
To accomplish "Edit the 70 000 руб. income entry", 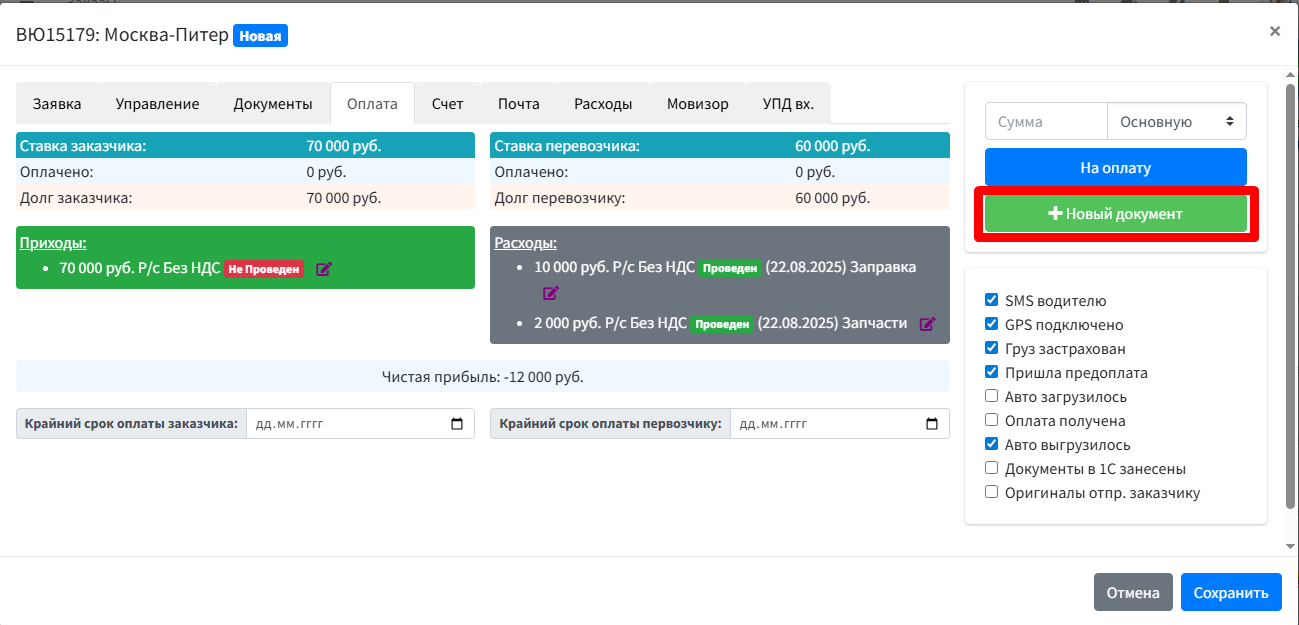I will (x=323, y=269).
